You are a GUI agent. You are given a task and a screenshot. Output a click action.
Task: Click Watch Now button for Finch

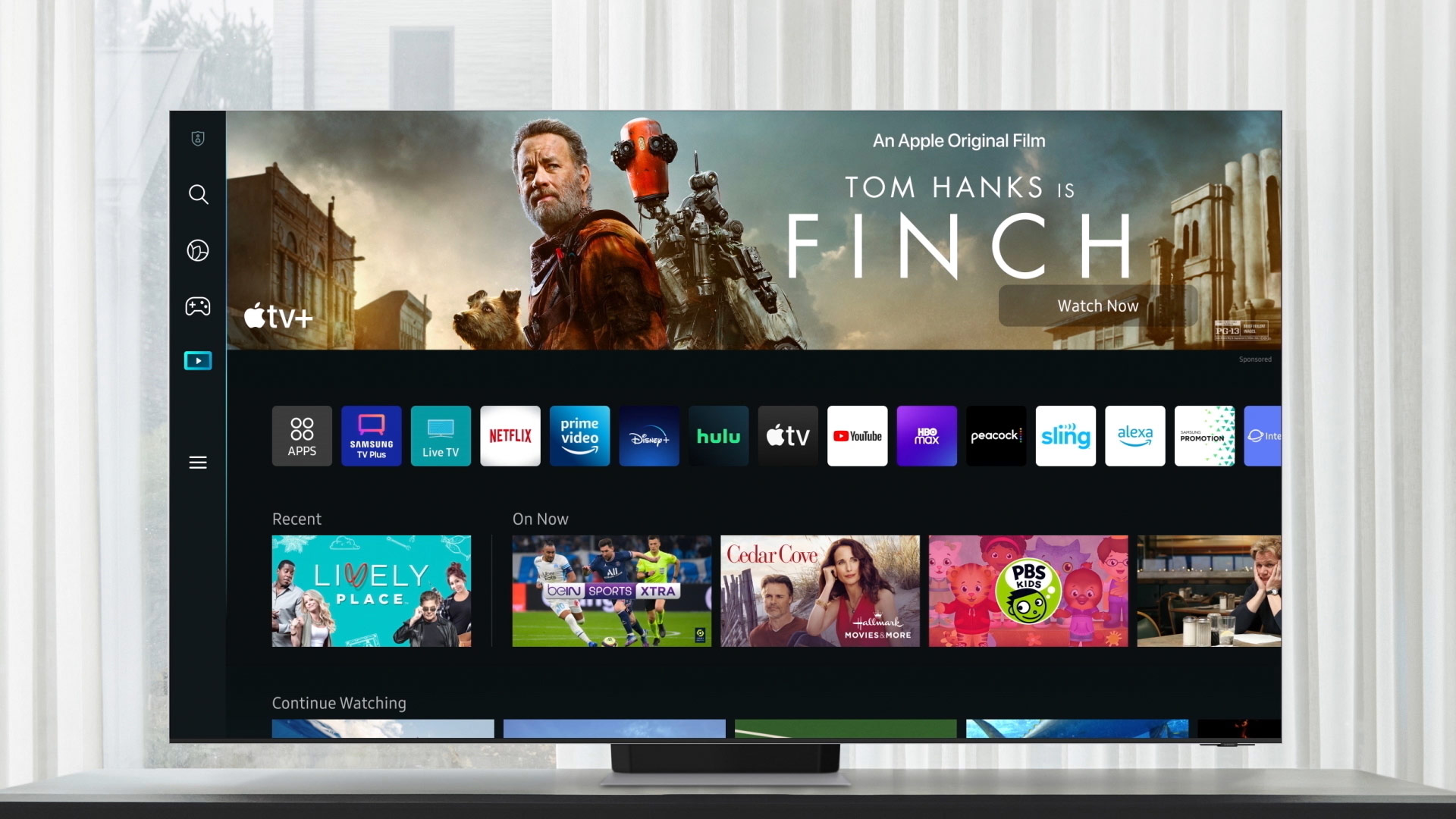tap(1097, 305)
